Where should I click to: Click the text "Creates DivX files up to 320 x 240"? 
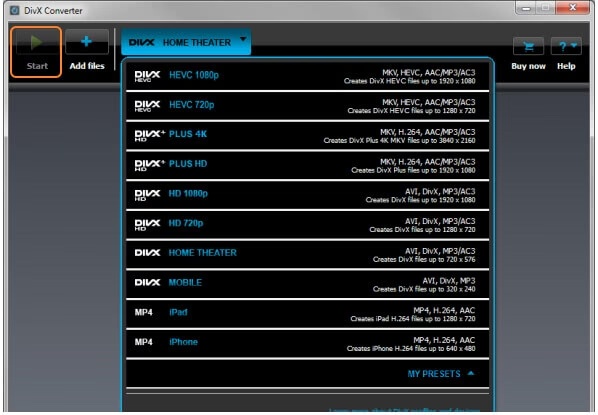[x=424, y=289]
